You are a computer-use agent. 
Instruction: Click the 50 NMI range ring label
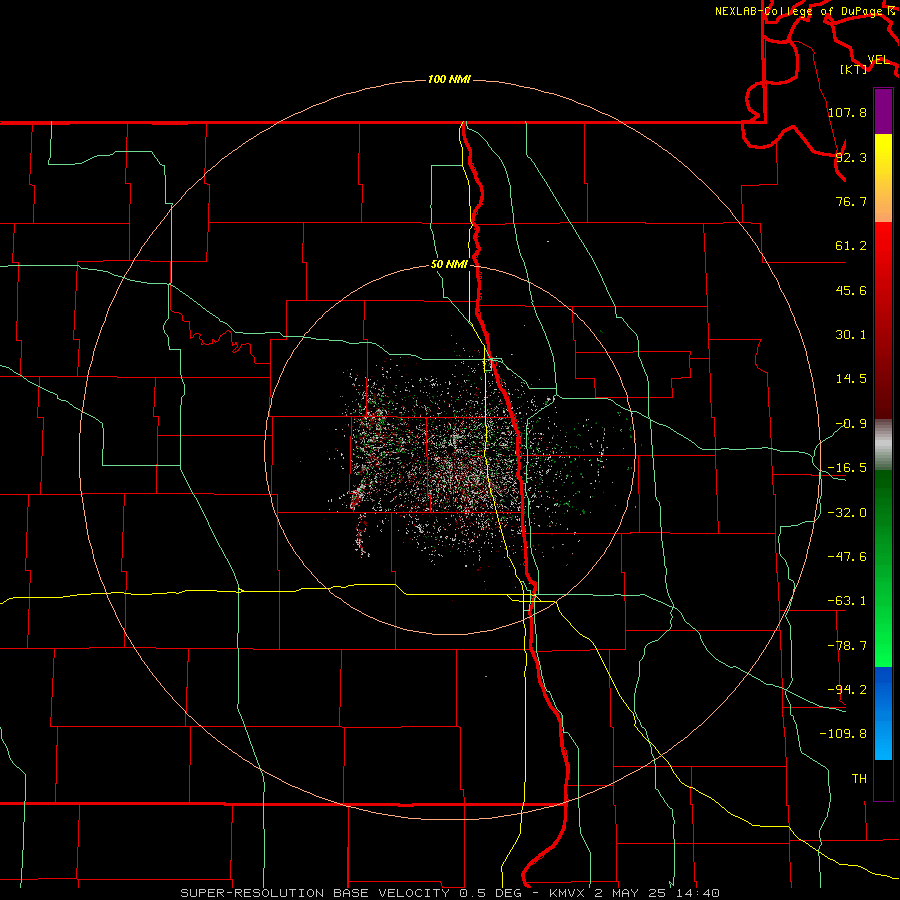(x=449, y=265)
